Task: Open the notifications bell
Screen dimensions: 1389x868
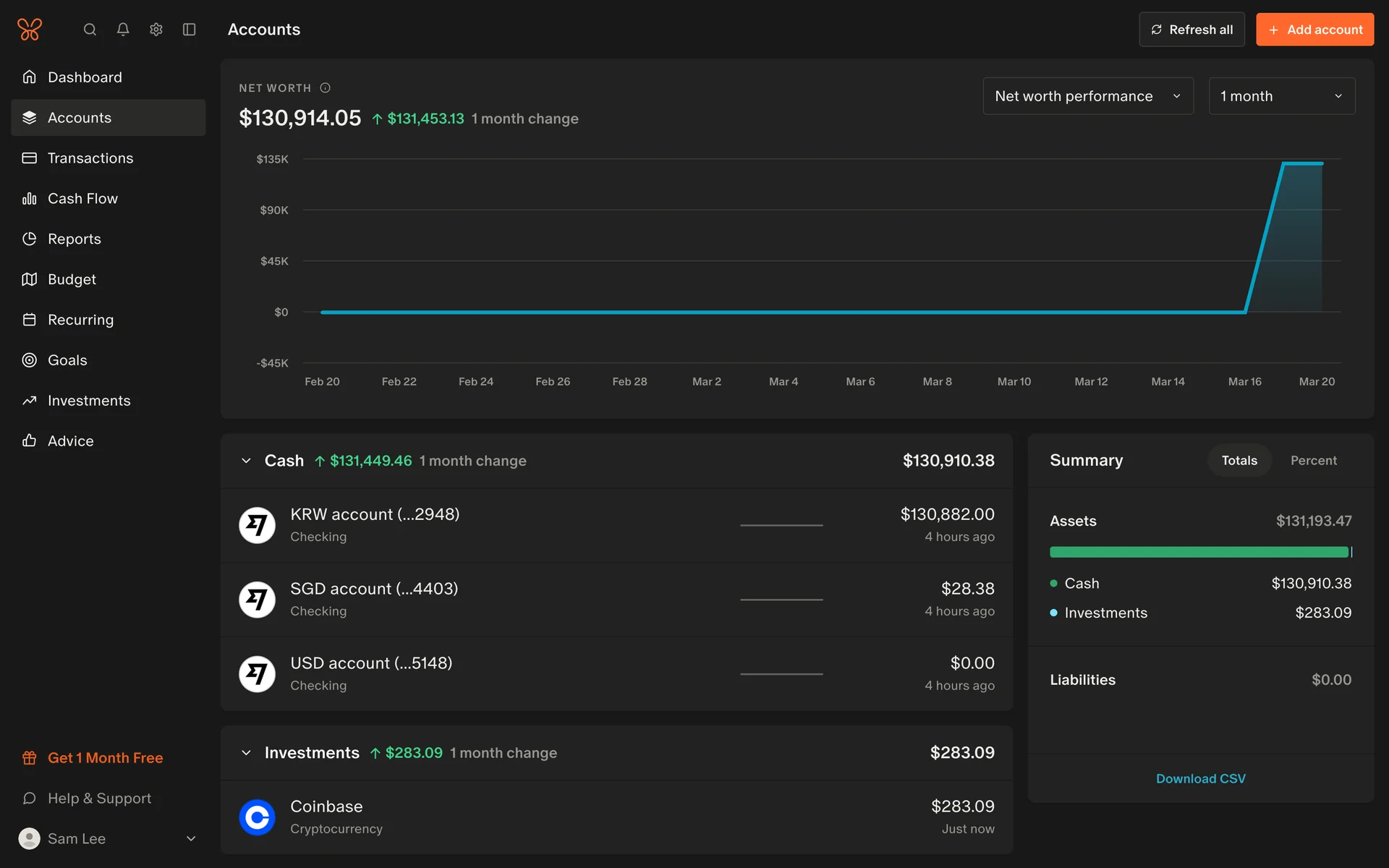Action: tap(123, 30)
